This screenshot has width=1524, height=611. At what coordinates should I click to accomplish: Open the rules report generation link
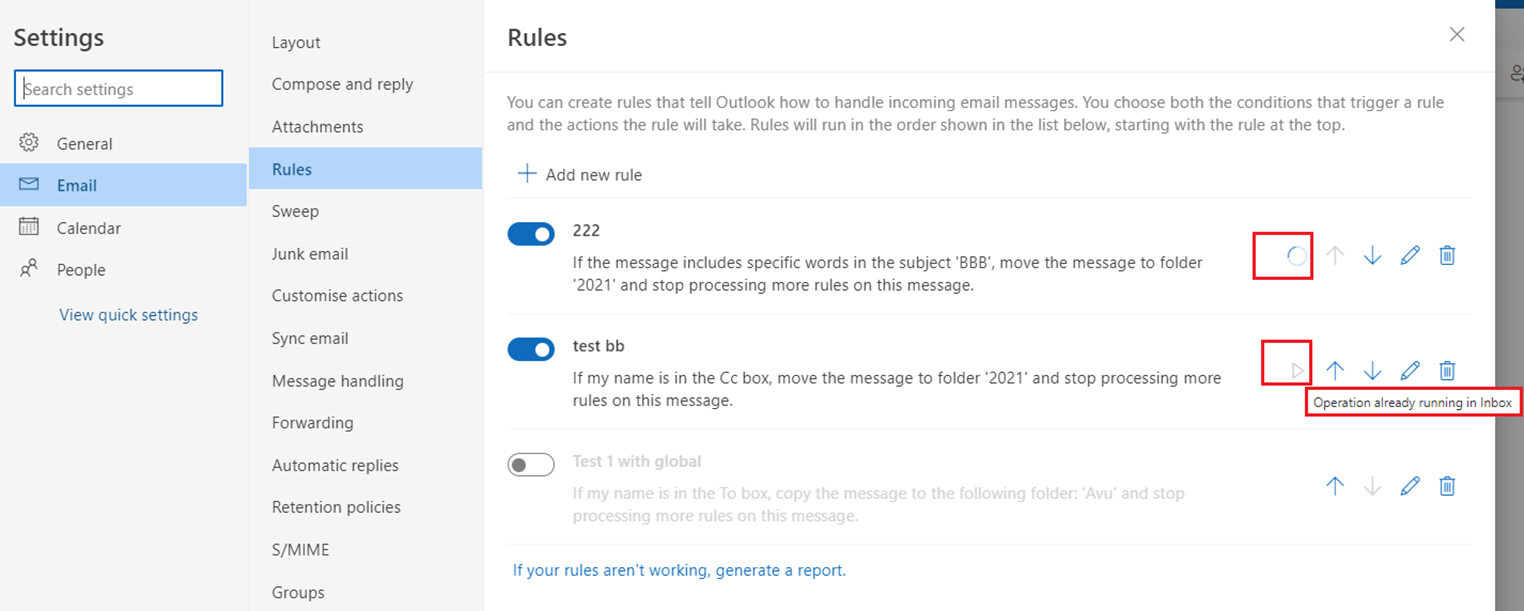tap(679, 570)
